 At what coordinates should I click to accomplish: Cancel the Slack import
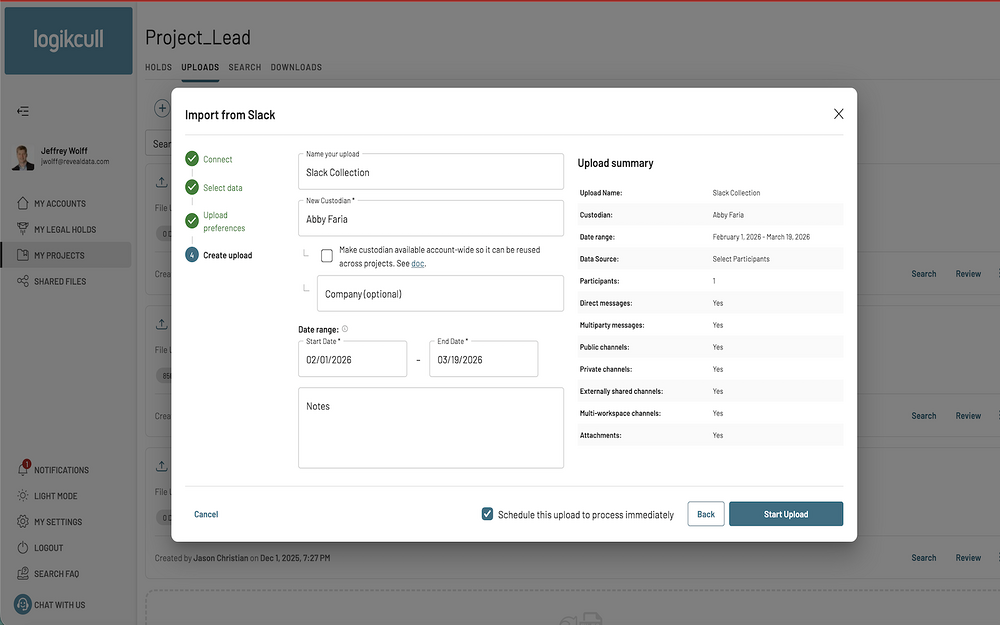point(206,514)
